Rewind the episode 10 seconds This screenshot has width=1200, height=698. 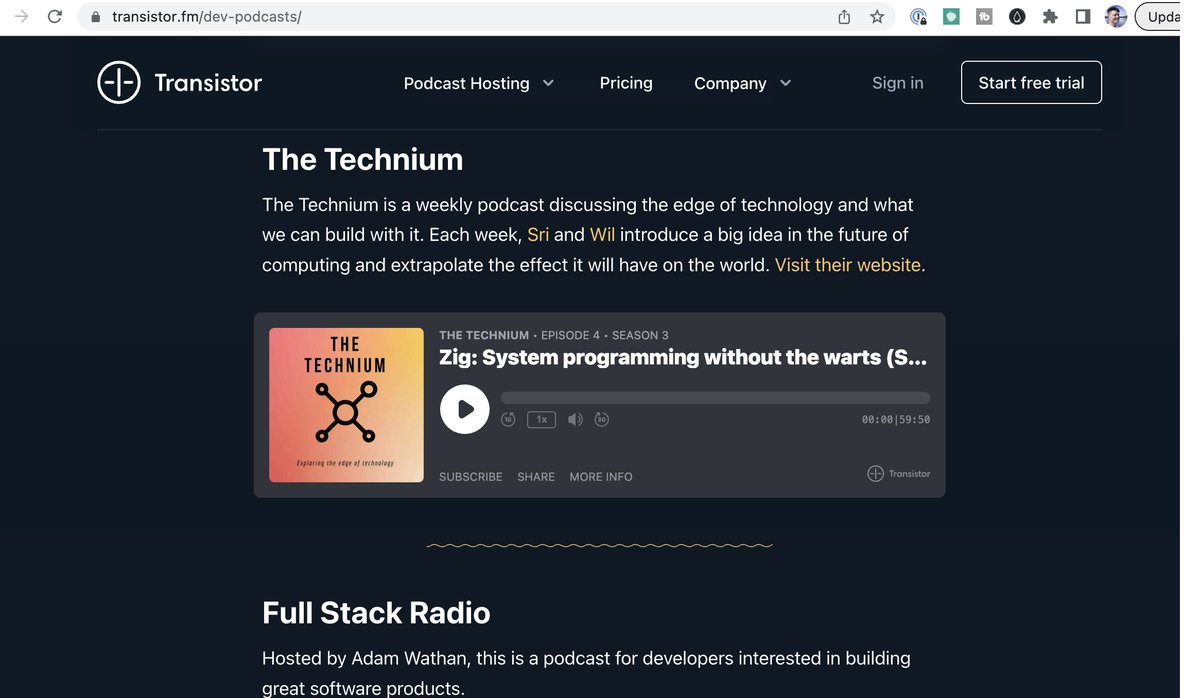click(x=508, y=419)
